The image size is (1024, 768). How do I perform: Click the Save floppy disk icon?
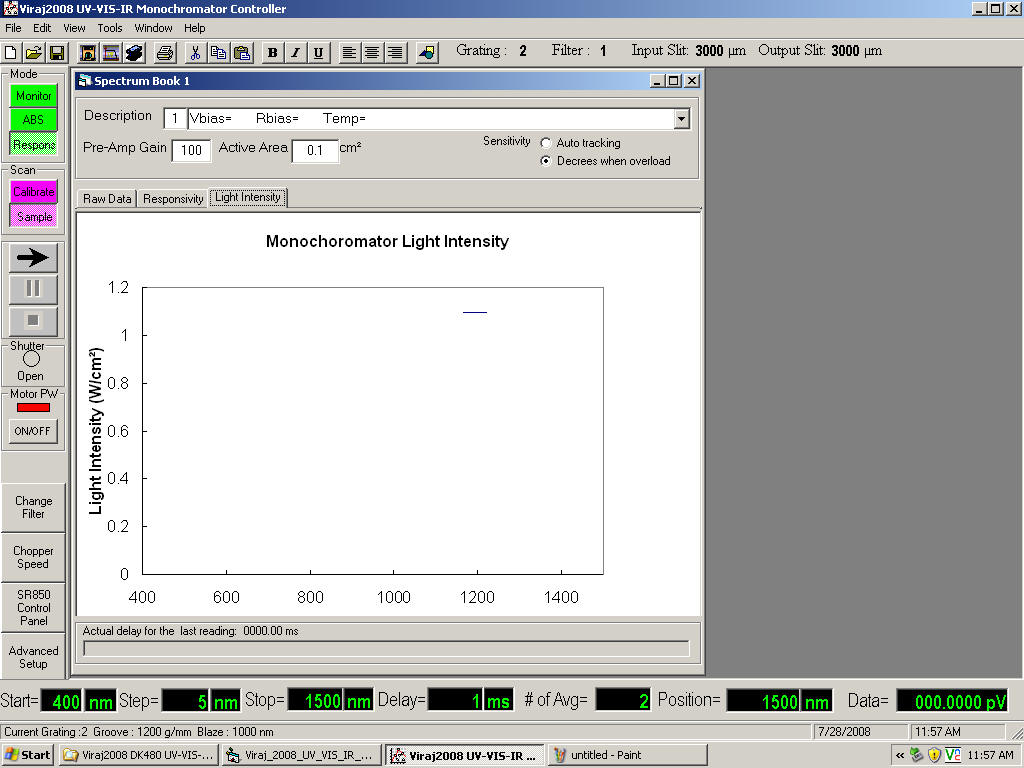[57, 52]
